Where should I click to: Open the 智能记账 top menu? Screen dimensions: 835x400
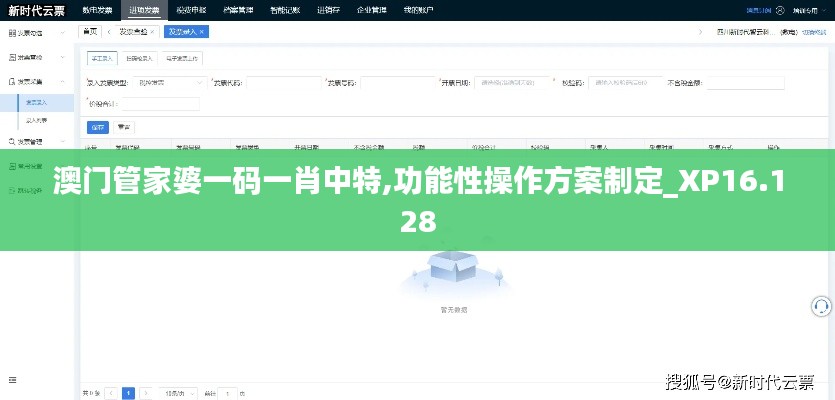(x=285, y=10)
